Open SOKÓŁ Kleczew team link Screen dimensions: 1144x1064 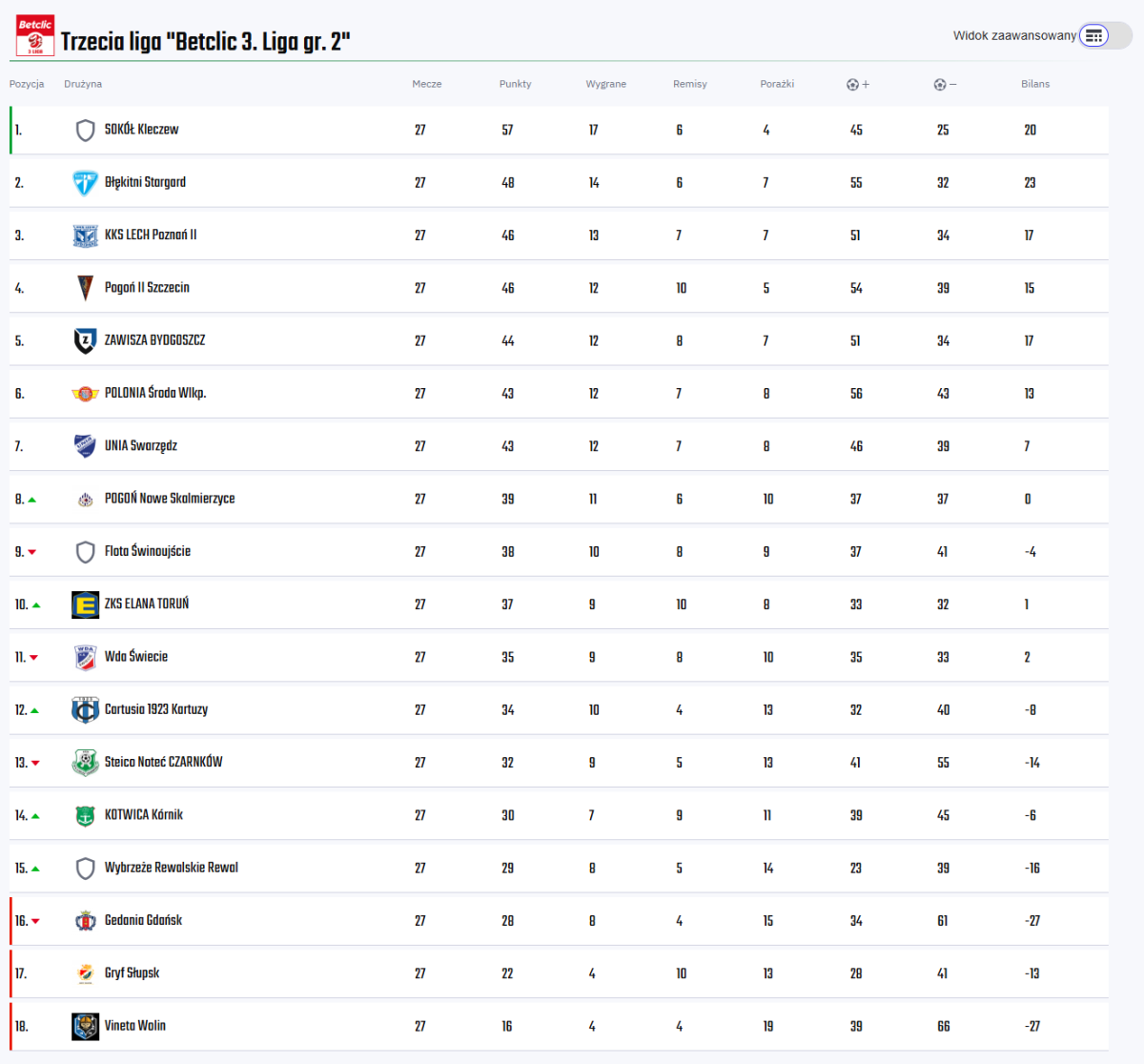click(141, 130)
